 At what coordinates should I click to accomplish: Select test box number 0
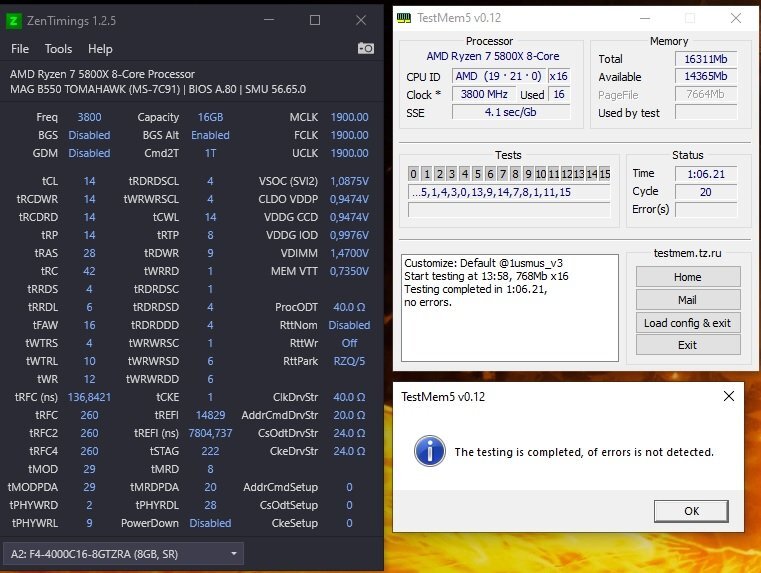413,174
